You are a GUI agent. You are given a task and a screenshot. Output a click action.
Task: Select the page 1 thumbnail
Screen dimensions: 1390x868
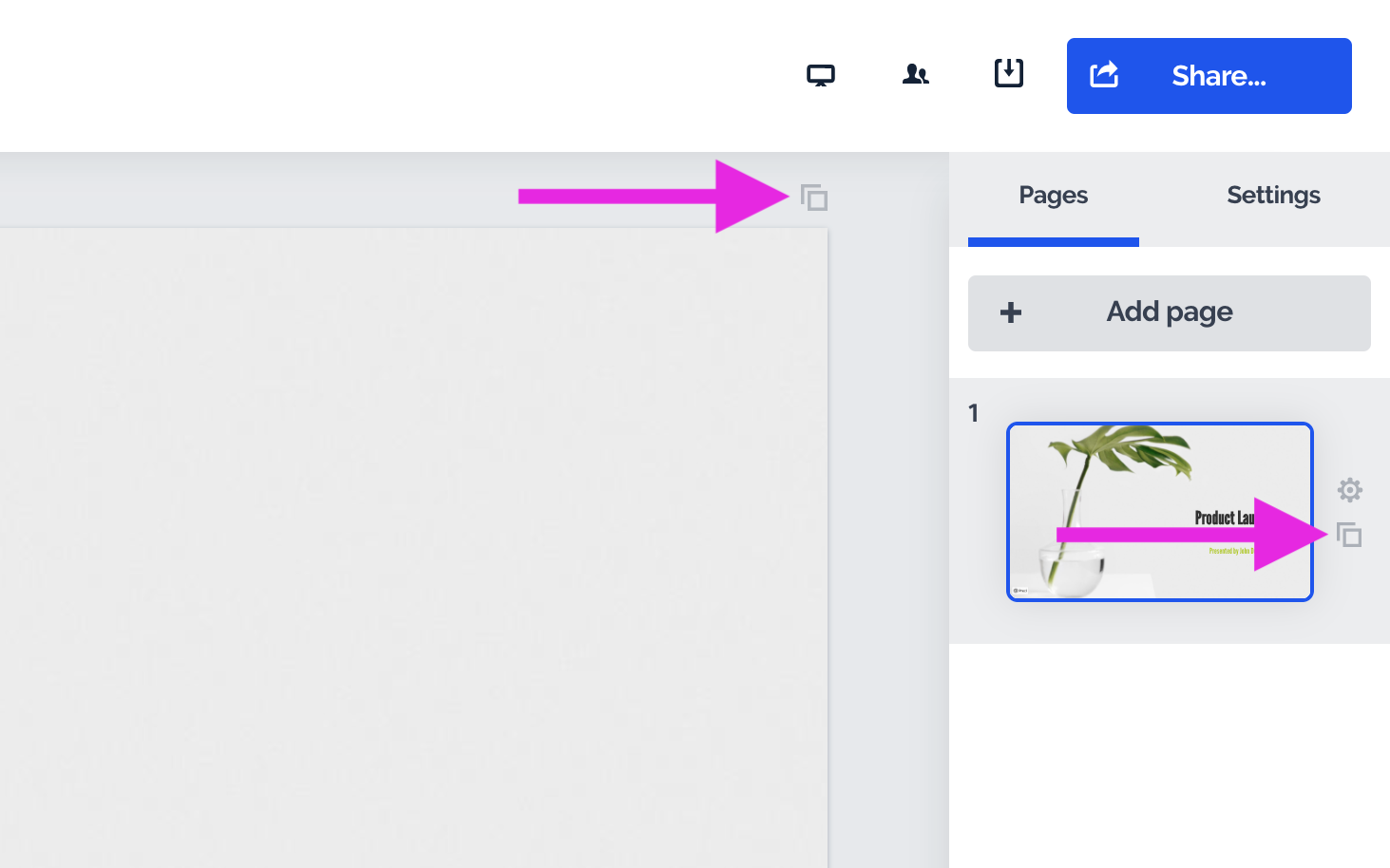tap(1159, 511)
